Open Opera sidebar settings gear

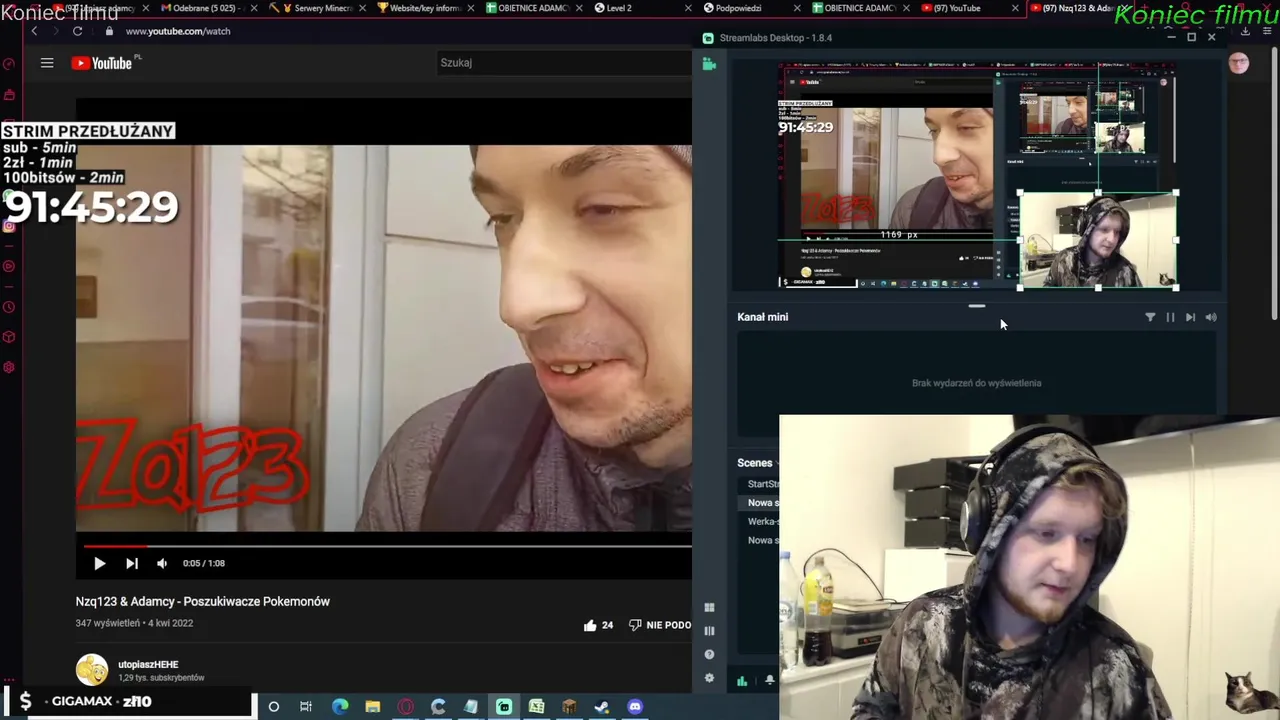coord(9,367)
